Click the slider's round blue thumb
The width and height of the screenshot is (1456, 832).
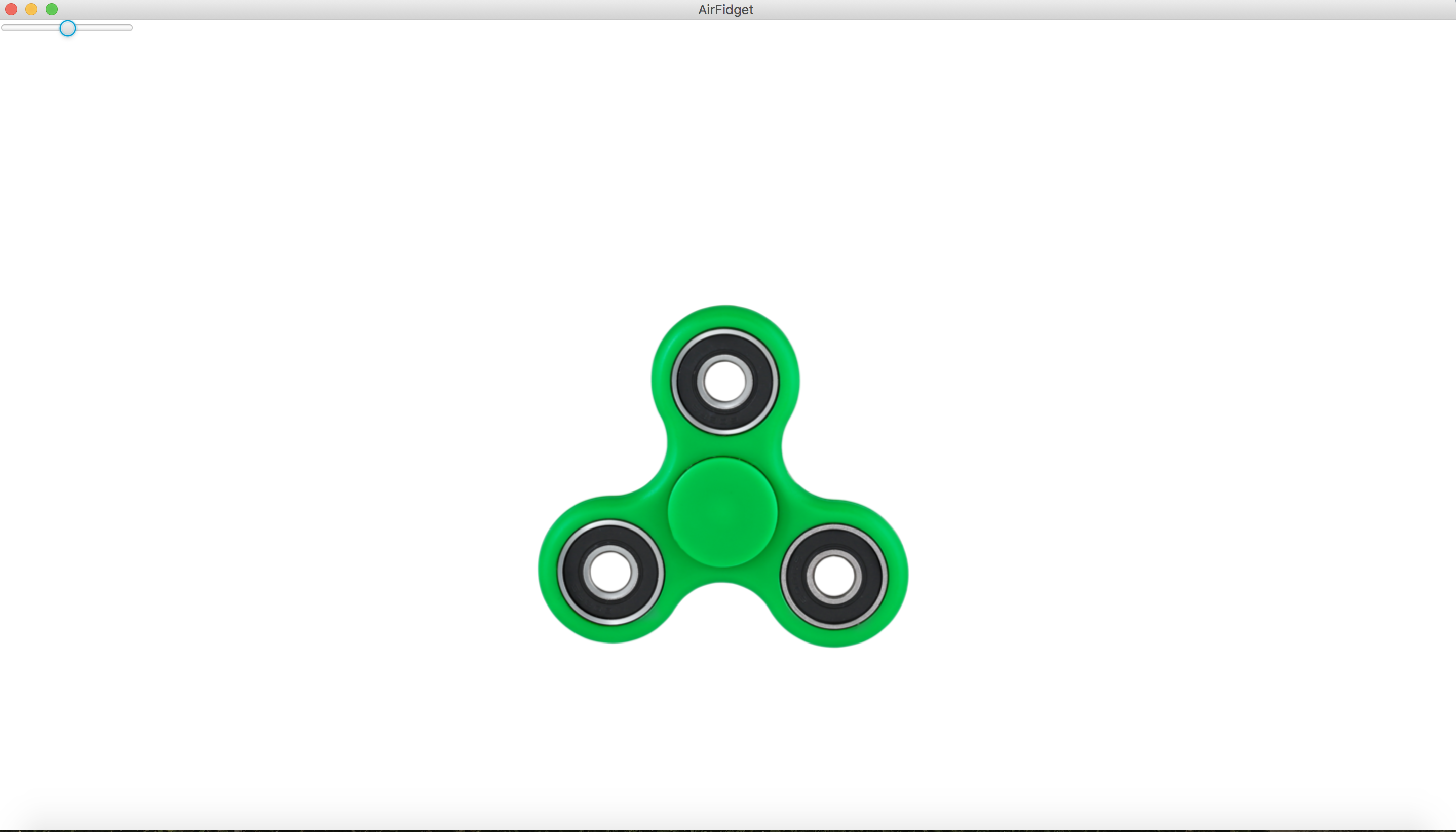(x=67, y=28)
